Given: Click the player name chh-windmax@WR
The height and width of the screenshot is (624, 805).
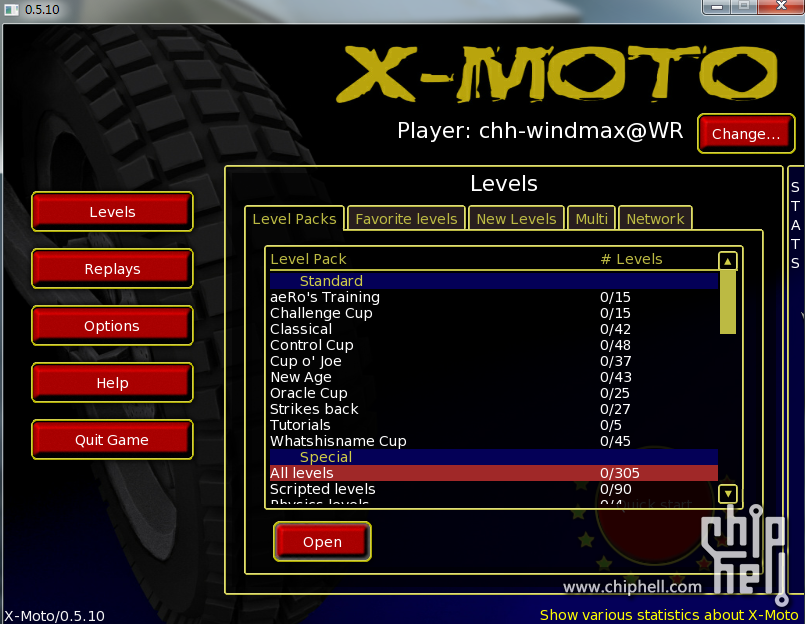Looking at the screenshot, I should [581, 131].
